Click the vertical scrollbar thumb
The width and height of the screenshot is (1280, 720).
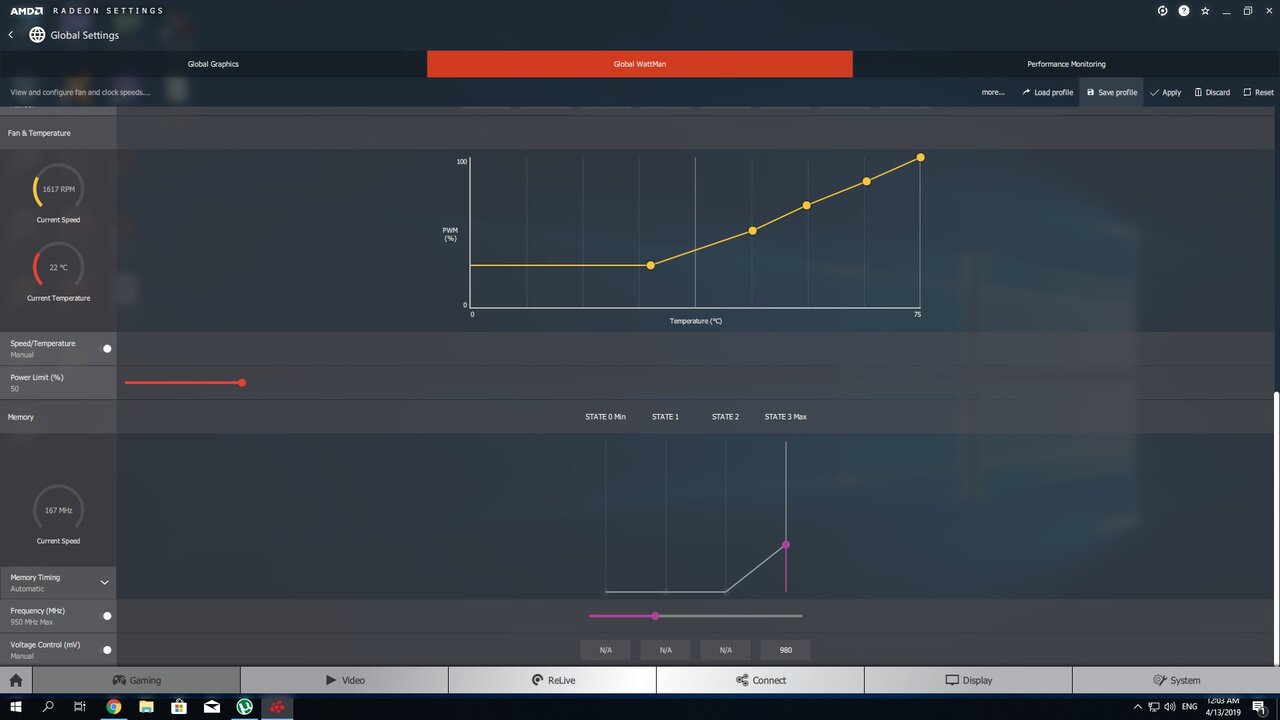tap(1275, 527)
